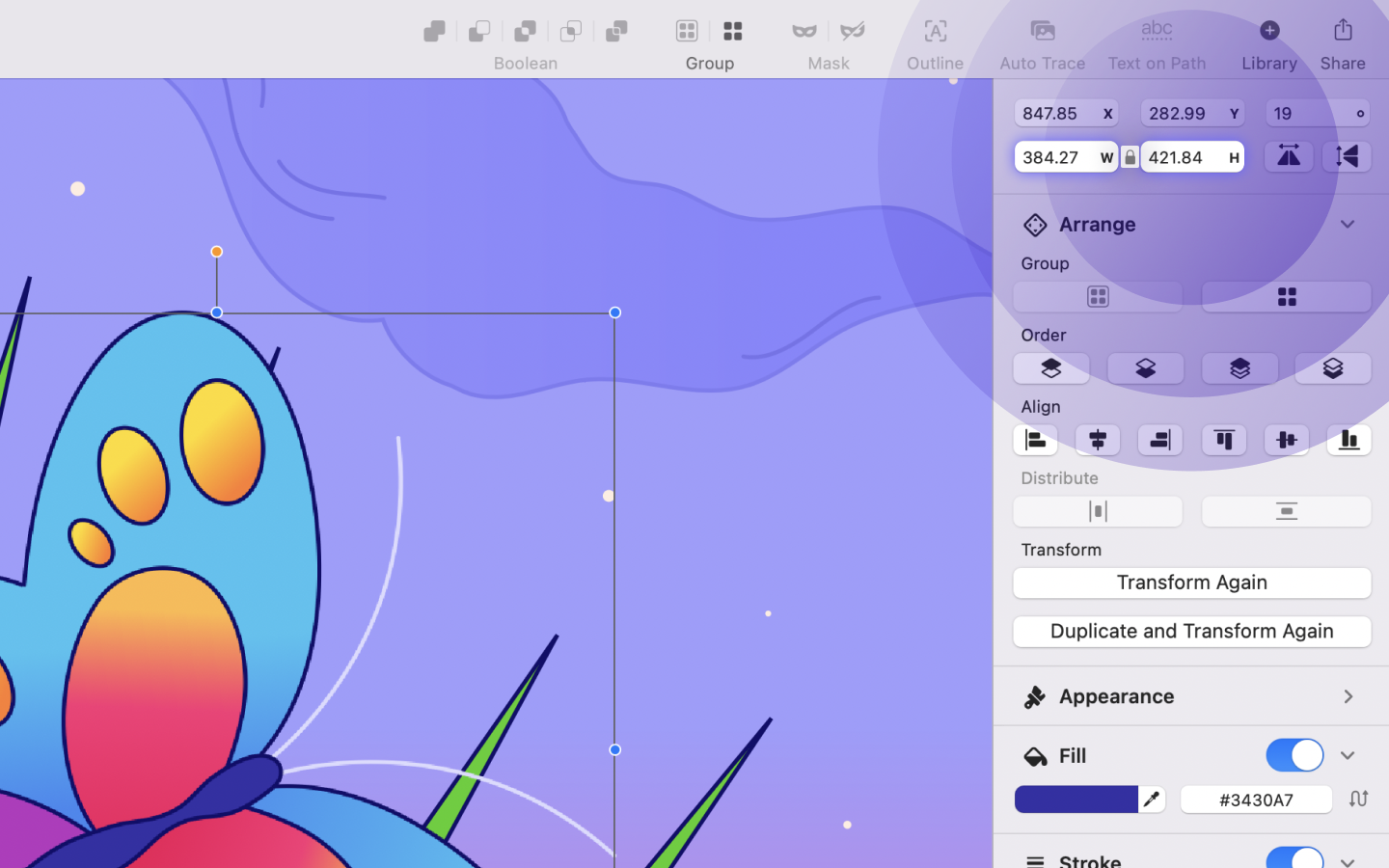The height and width of the screenshot is (868, 1389).
Task: Align selection to vertical center
Action: (1287, 440)
